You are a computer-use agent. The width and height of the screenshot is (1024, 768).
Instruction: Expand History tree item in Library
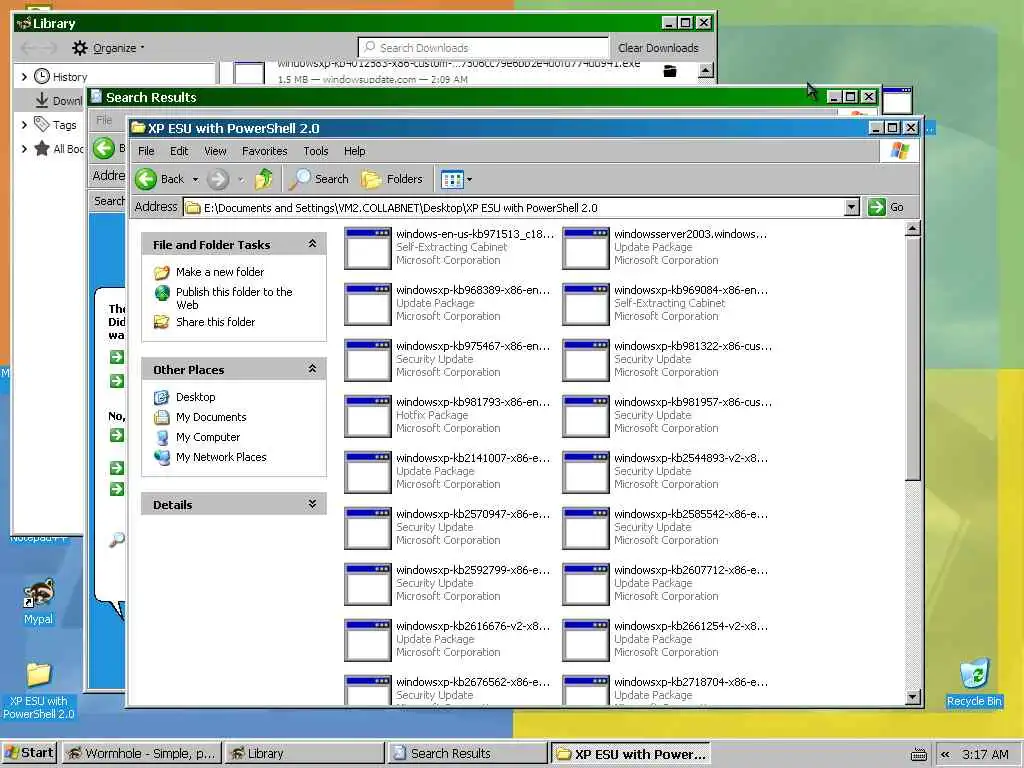click(24, 76)
